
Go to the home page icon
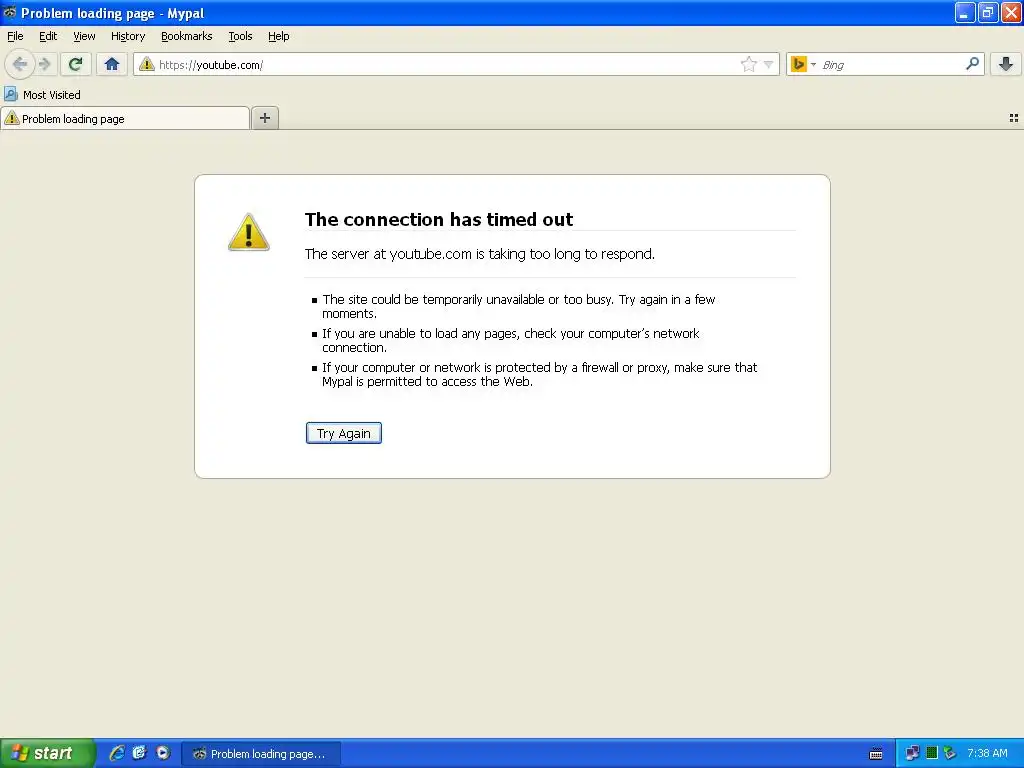click(112, 64)
